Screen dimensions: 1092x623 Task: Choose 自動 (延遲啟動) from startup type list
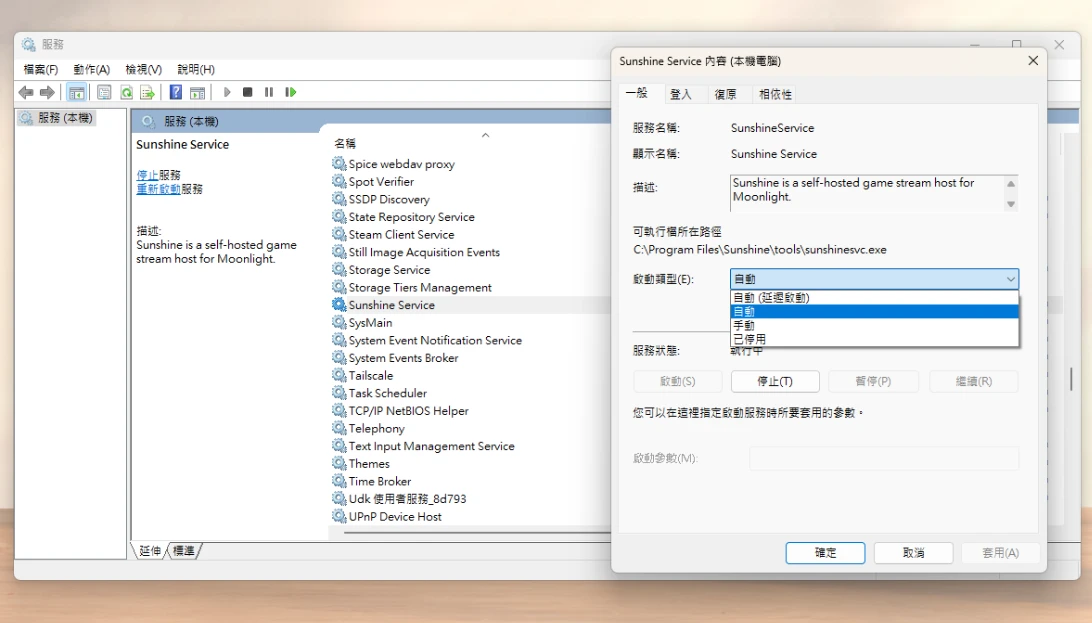[875, 297]
